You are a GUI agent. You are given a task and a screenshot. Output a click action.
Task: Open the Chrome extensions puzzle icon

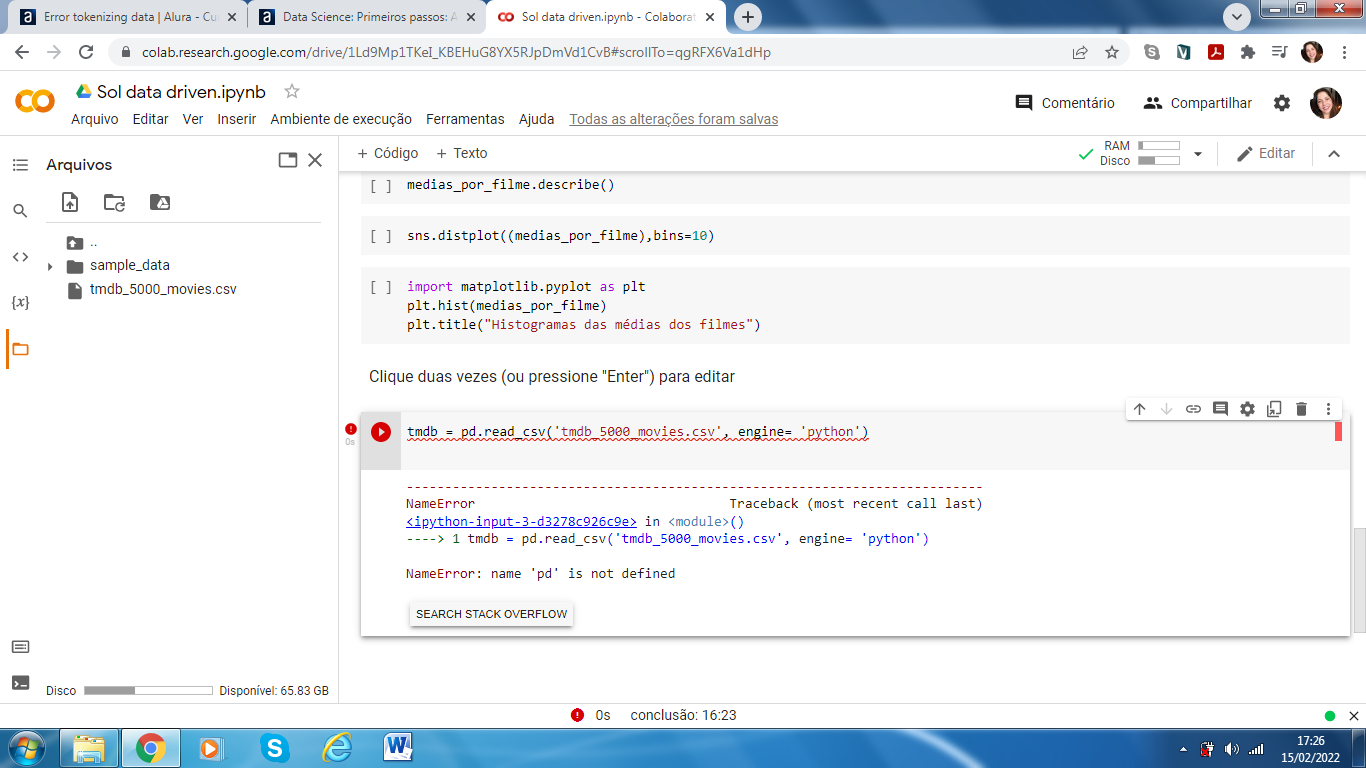1247,52
